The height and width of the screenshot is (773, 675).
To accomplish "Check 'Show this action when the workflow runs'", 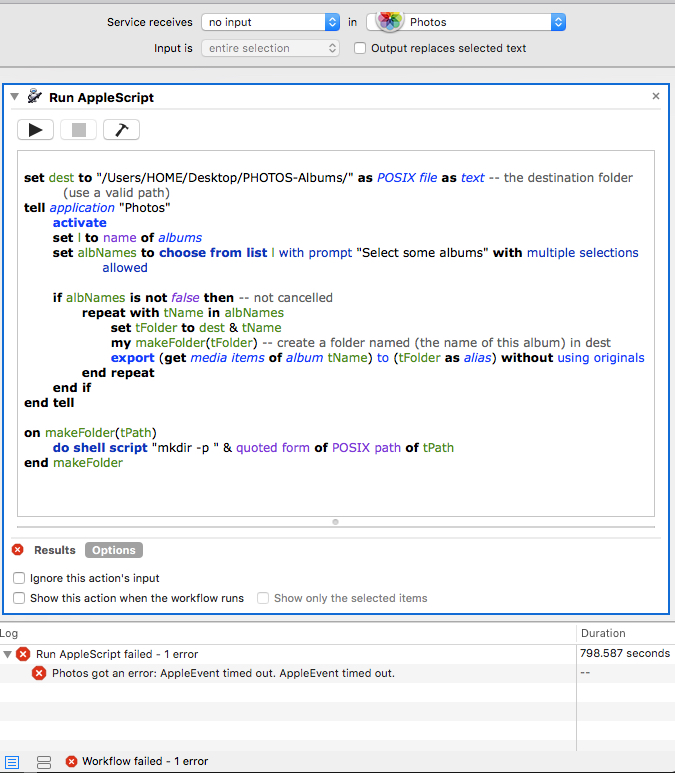I will click(x=20, y=598).
